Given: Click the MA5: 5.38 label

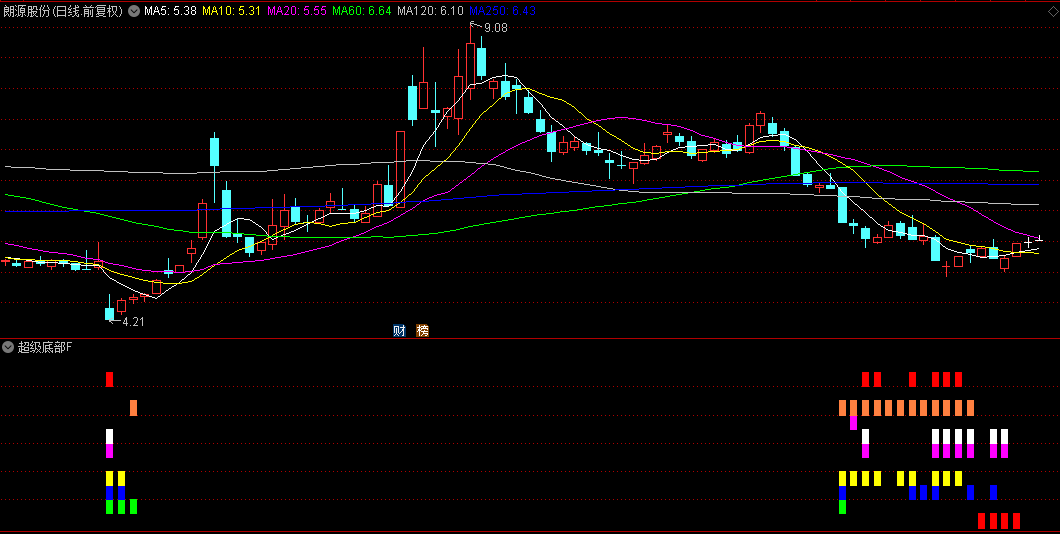Looking at the screenshot, I should click(x=170, y=11).
